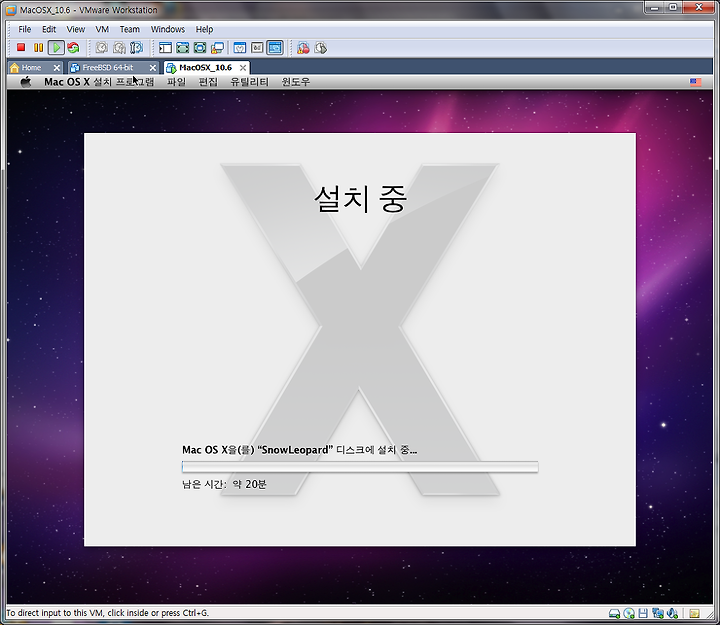Screen dimensions: 720x625
Task: Click the record replay icon with warning
Action: [303, 48]
